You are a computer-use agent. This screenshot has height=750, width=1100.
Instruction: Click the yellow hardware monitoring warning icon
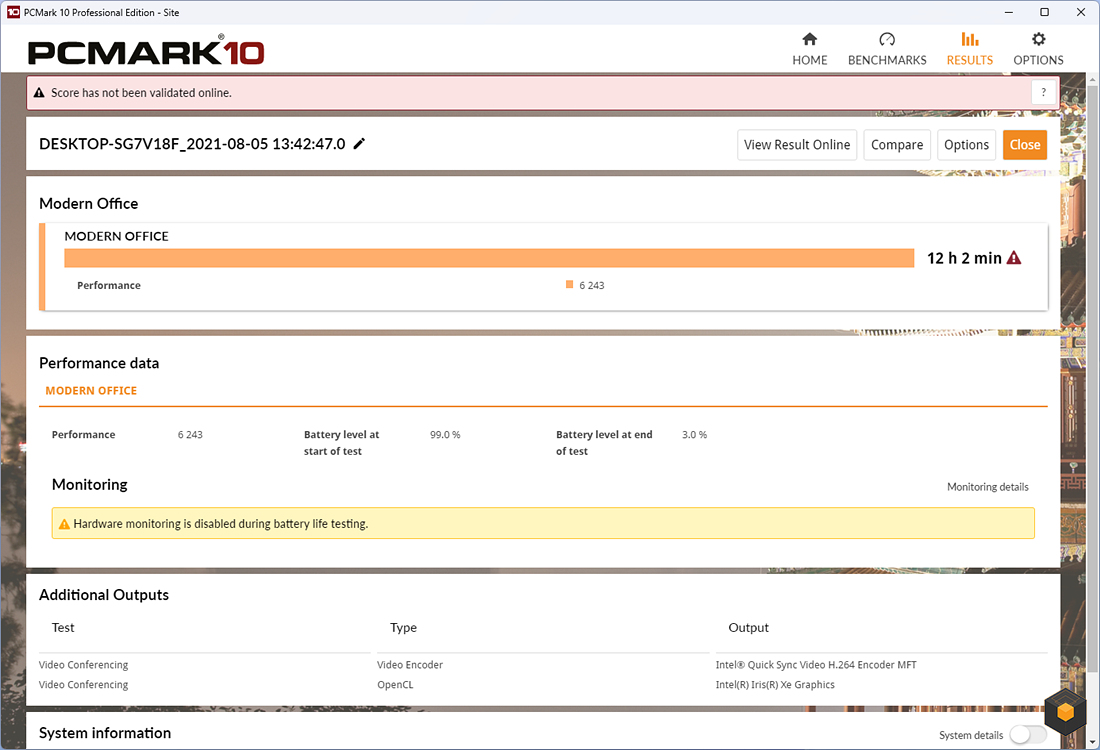(64, 524)
